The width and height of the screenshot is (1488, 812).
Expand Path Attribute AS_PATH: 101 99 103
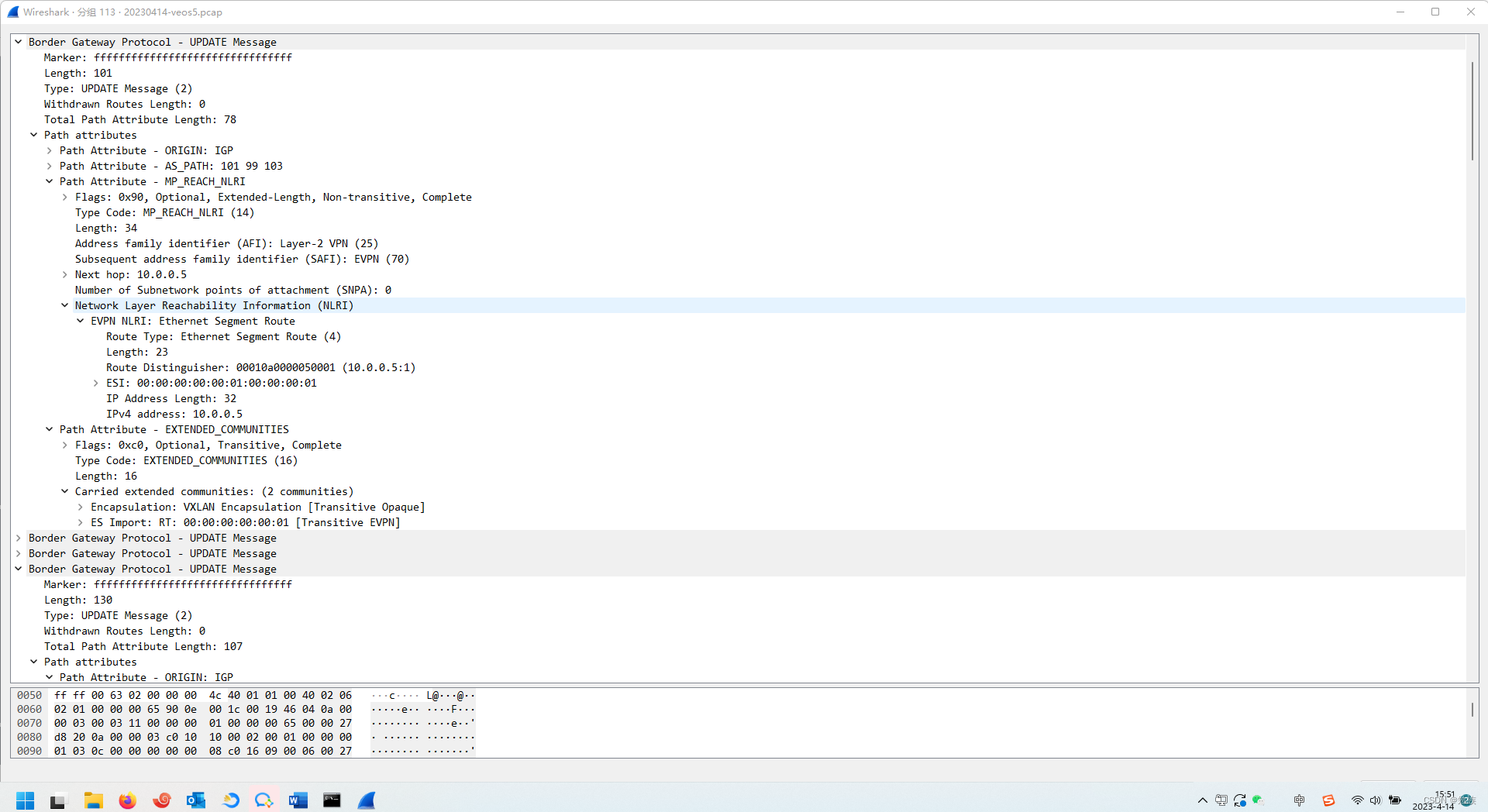point(50,166)
